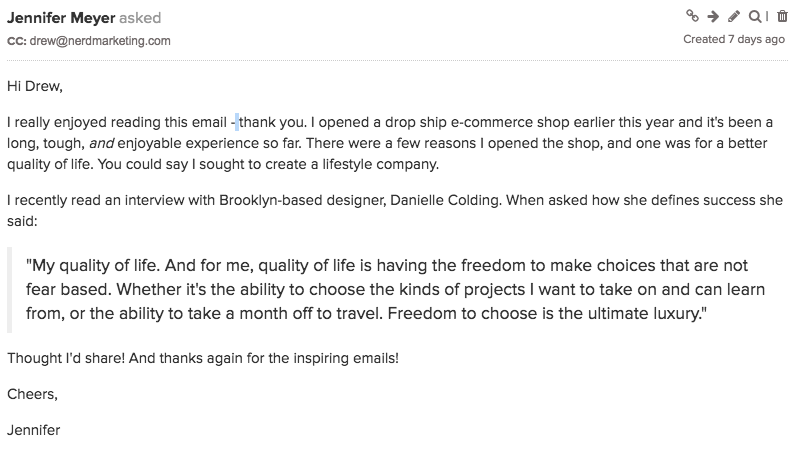The image size is (793, 451).
Task: Click the drew@nerdmarketing.com CC address
Action: pos(100,41)
